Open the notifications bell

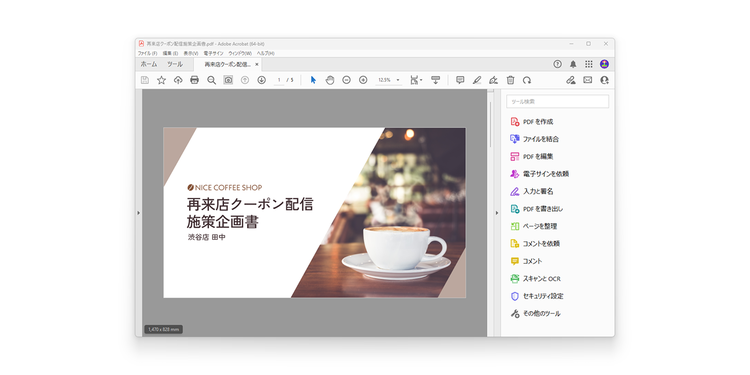point(573,64)
